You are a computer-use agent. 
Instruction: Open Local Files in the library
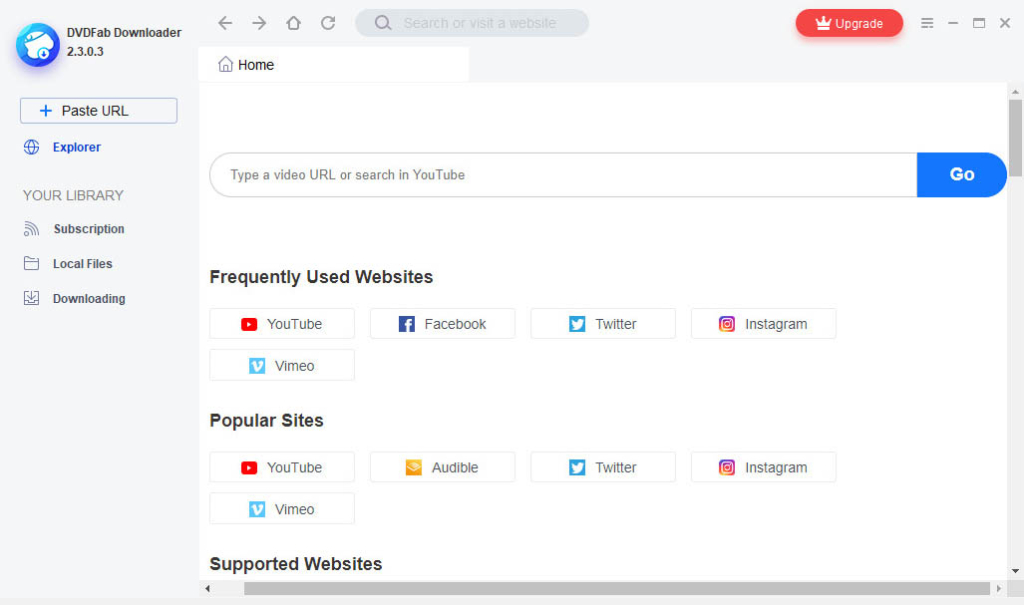click(x=82, y=264)
